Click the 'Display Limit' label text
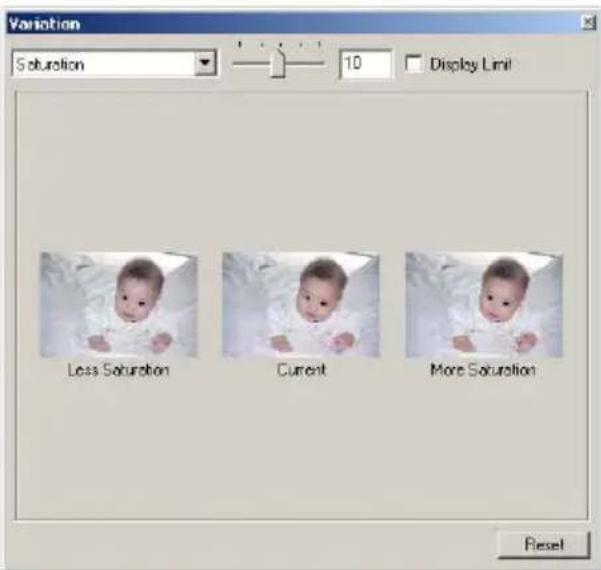601x570 pixels. (x=471, y=64)
